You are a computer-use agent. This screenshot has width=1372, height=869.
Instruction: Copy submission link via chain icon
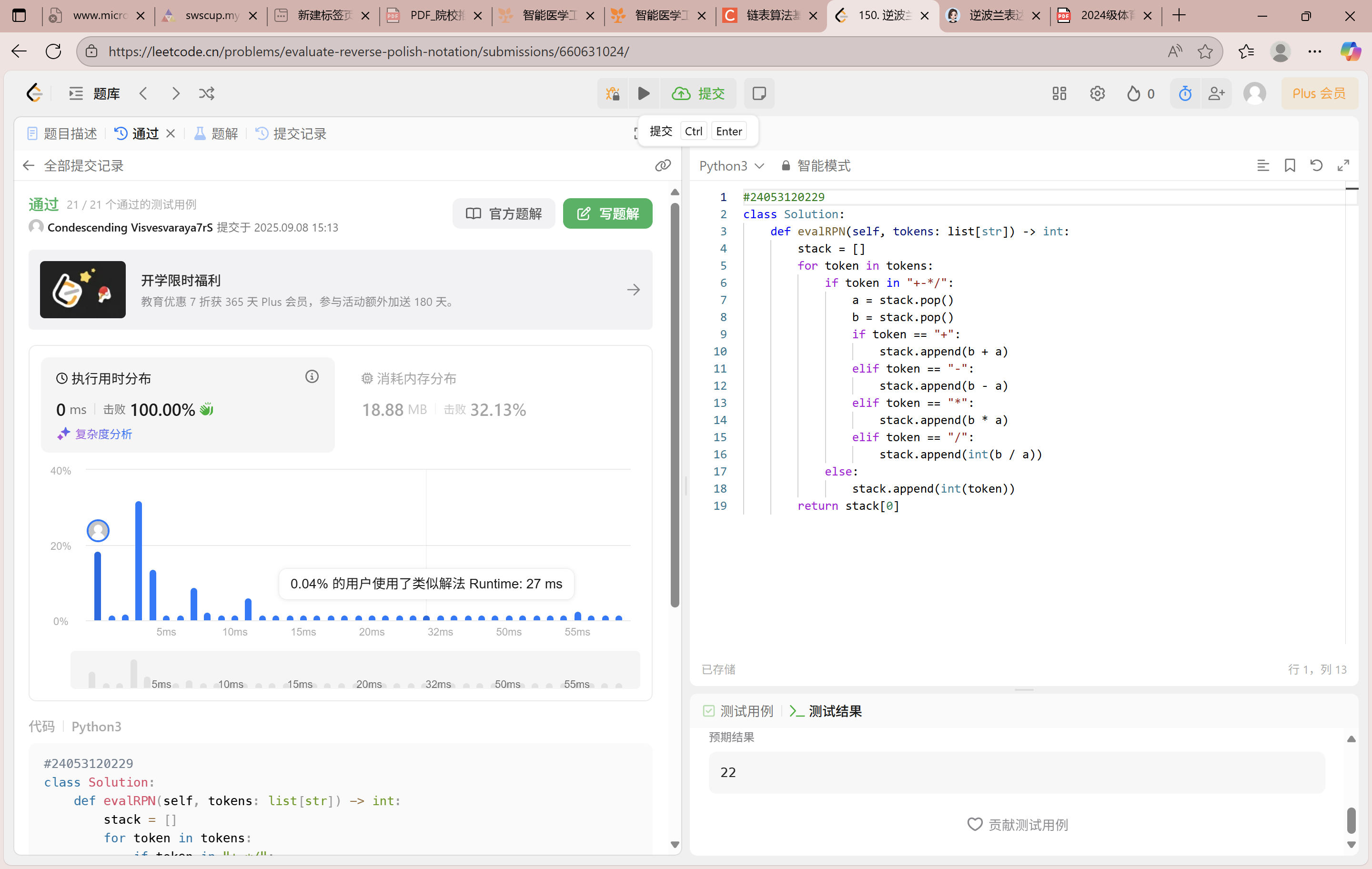[x=663, y=165]
